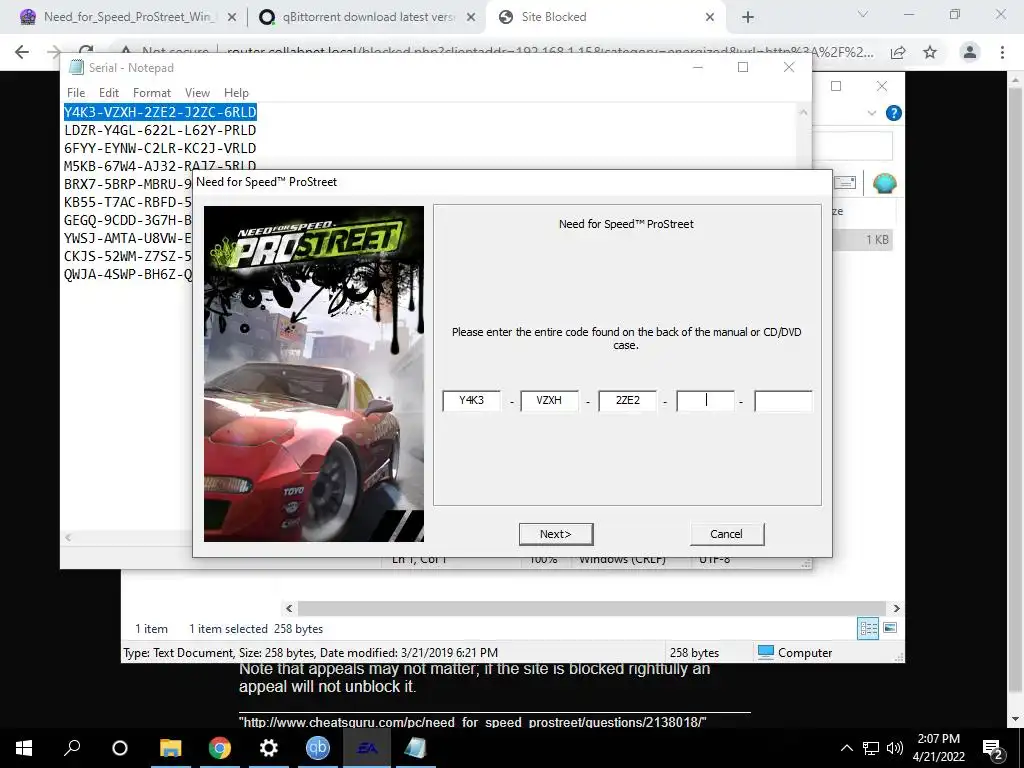Click Notepad scroll up arrow
The image size is (1024, 768).
click(x=803, y=112)
